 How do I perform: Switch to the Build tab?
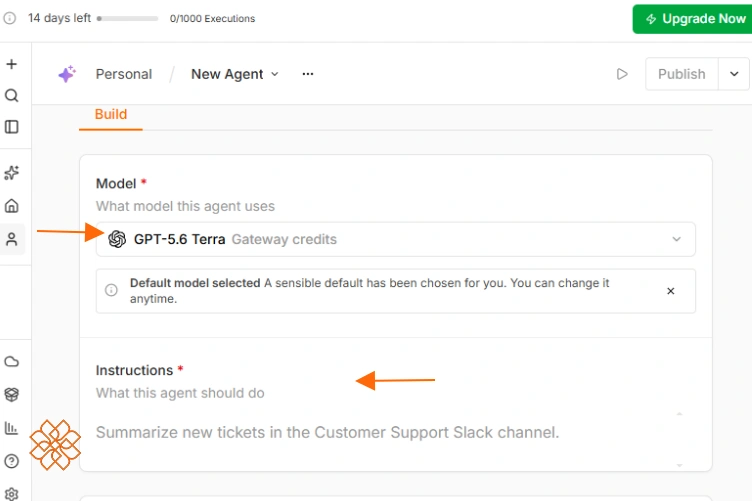[111, 115]
